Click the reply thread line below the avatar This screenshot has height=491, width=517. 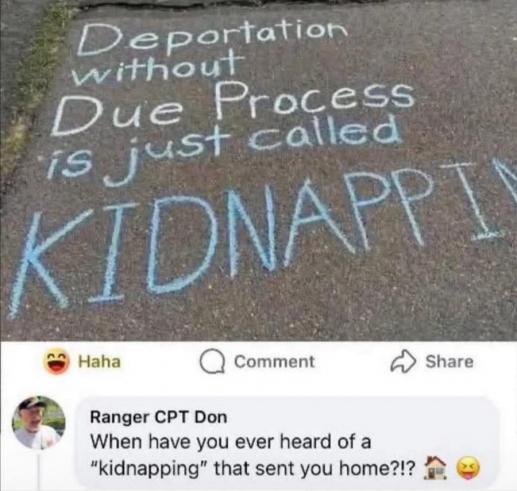click(39, 471)
